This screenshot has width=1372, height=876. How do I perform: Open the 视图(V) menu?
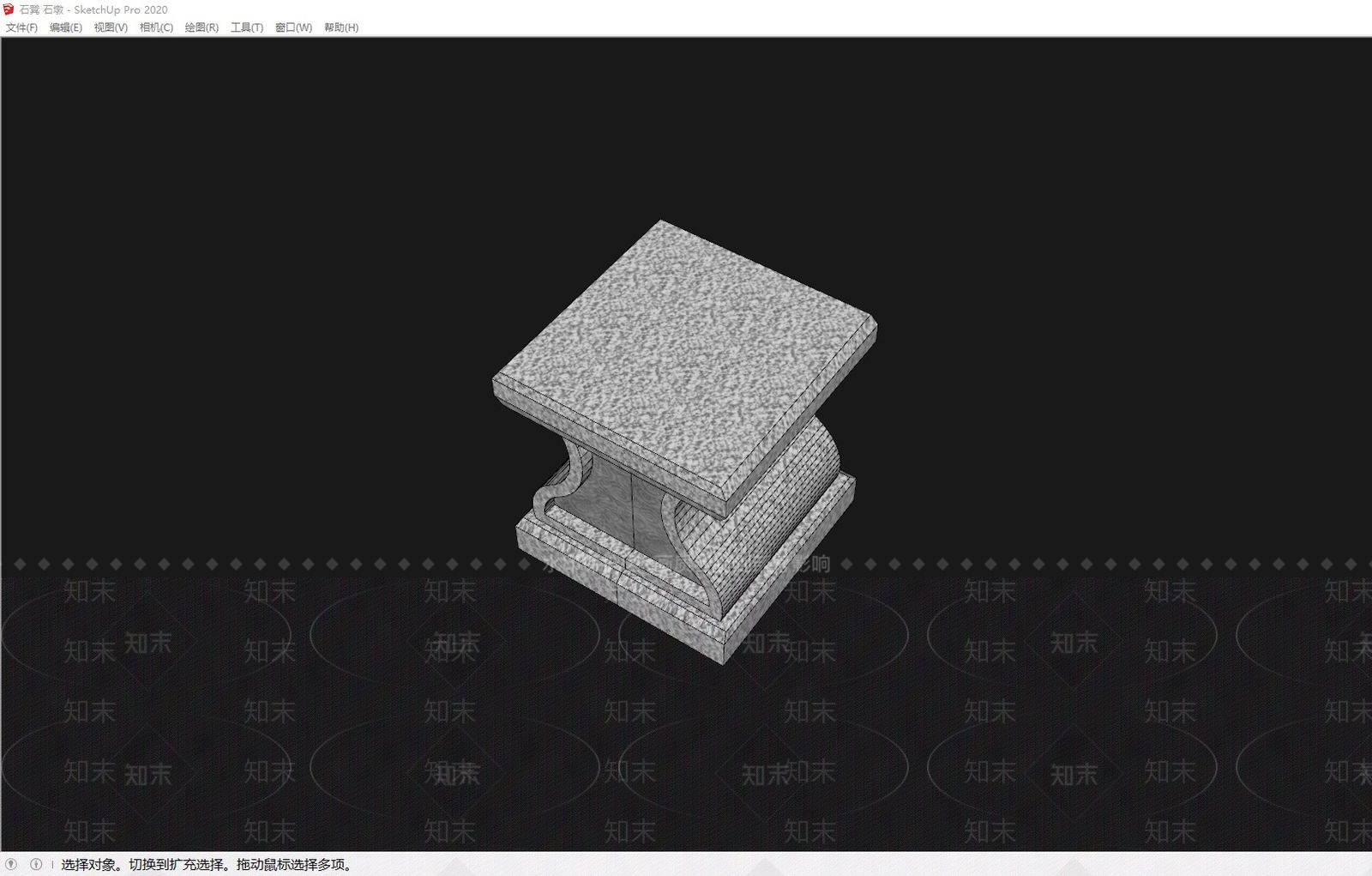pyautogui.click(x=111, y=27)
